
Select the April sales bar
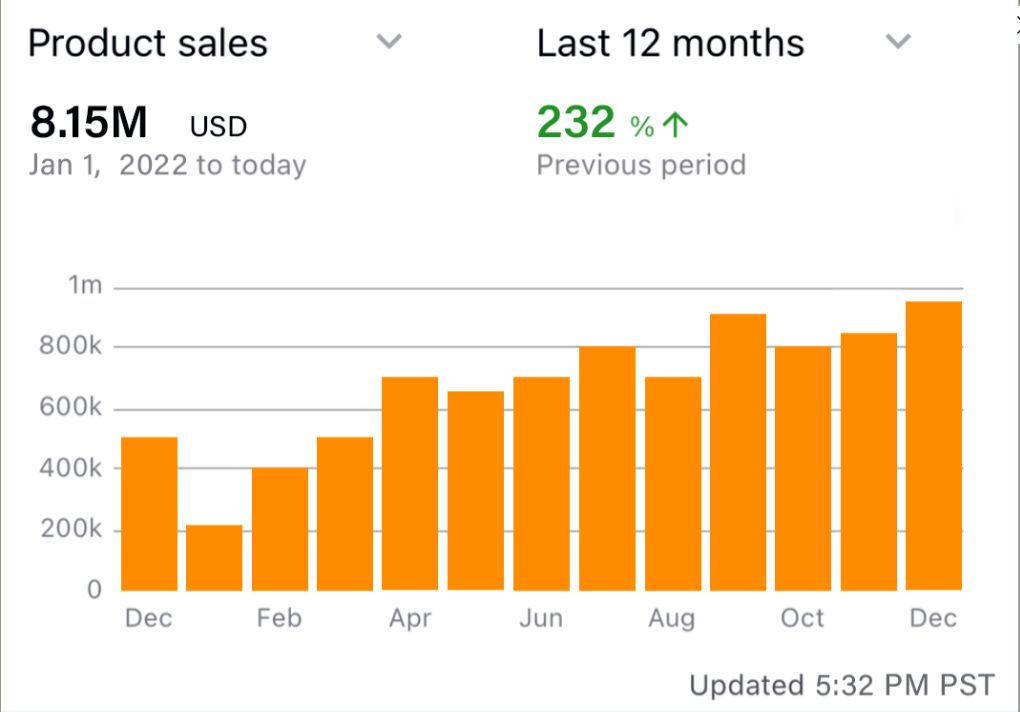410,483
